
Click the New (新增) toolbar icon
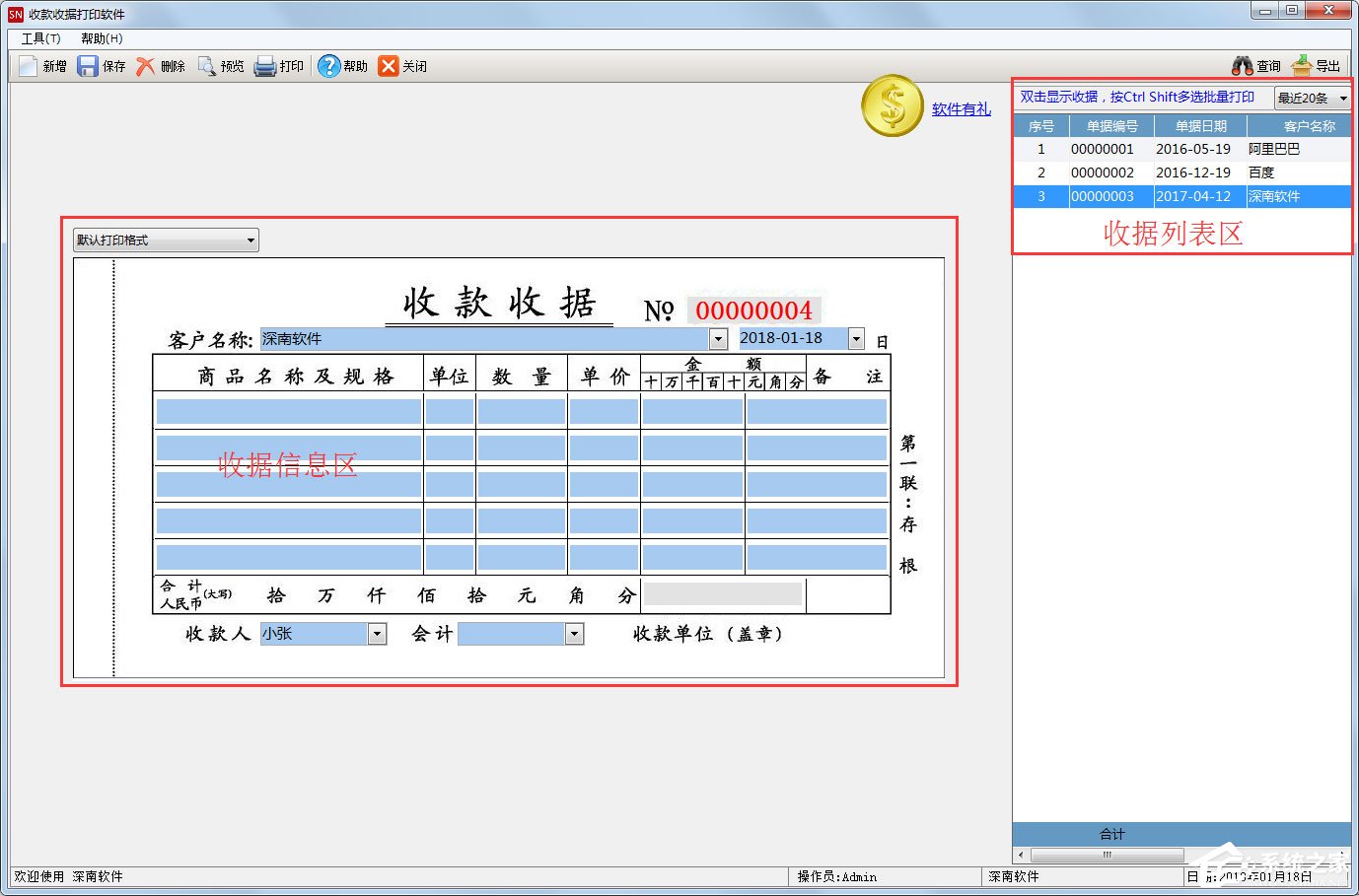[29, 66]
